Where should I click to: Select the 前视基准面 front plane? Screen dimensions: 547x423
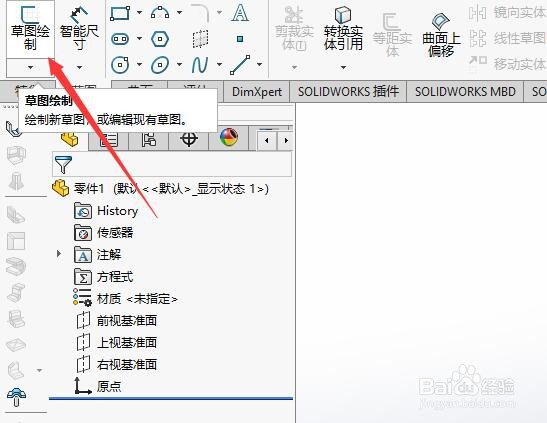116,320
